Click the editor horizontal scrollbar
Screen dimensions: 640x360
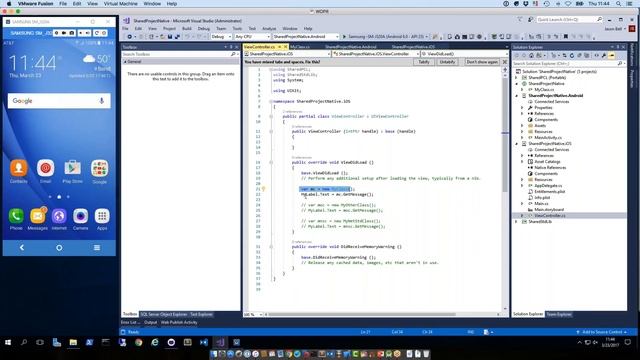coord(361,315)
